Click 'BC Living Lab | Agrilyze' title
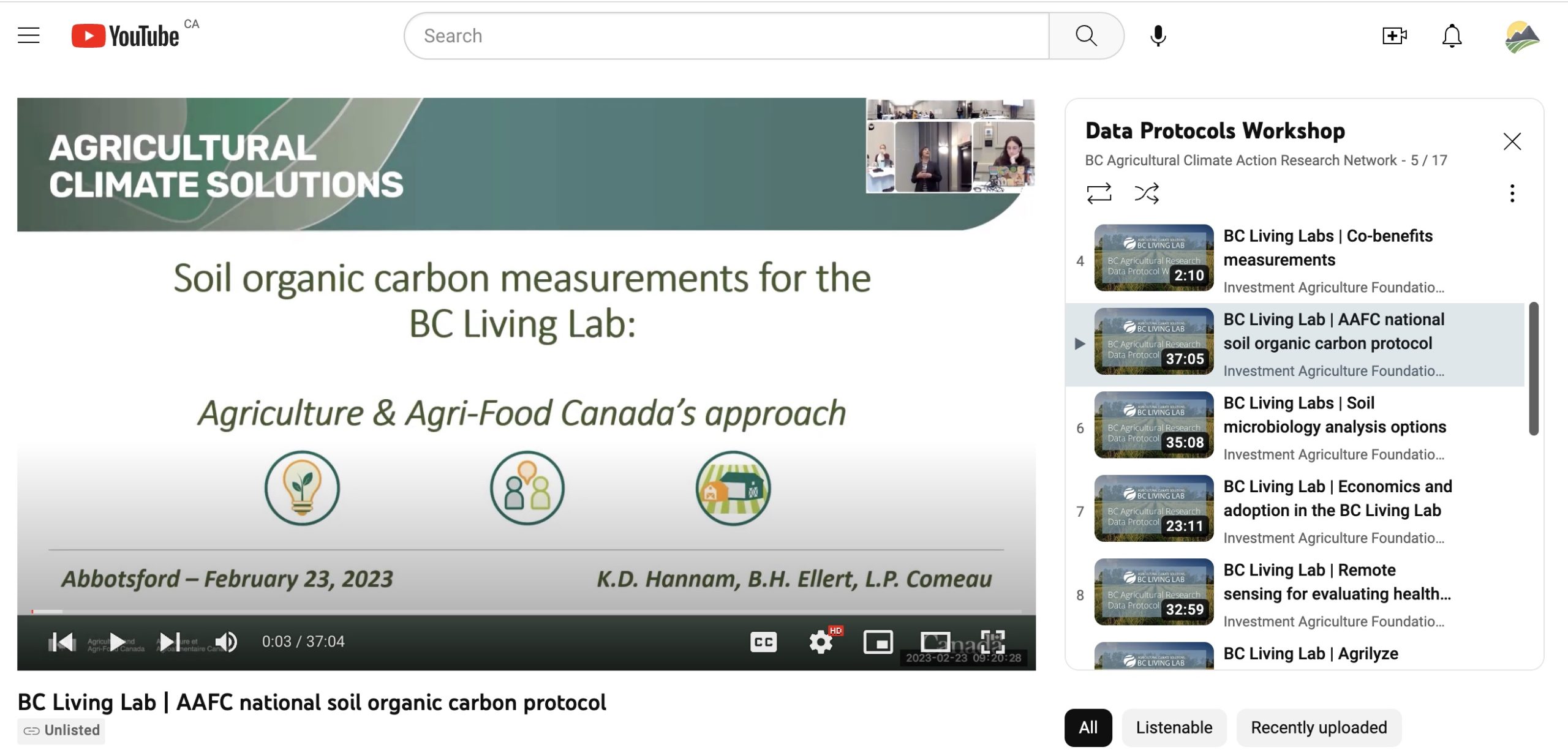Image resolution: width=1568 pixels, height=750 pixels. point(1311,654)
